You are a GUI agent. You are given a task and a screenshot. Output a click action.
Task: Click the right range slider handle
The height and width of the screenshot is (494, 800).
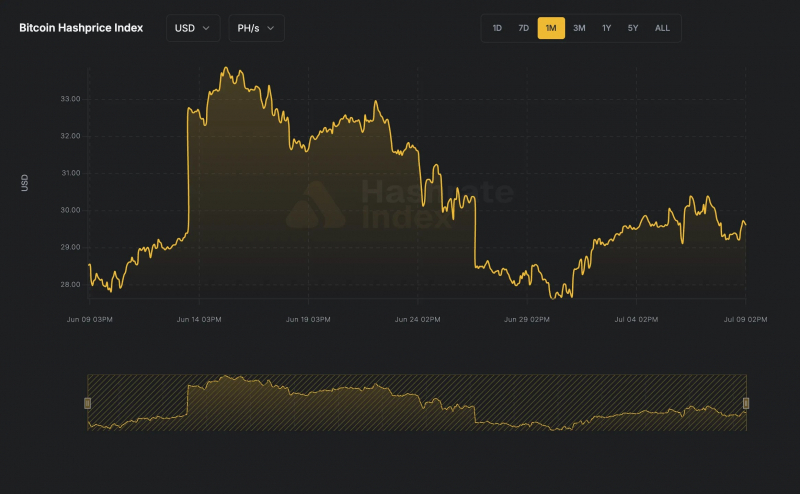click(x=746, y=403)
